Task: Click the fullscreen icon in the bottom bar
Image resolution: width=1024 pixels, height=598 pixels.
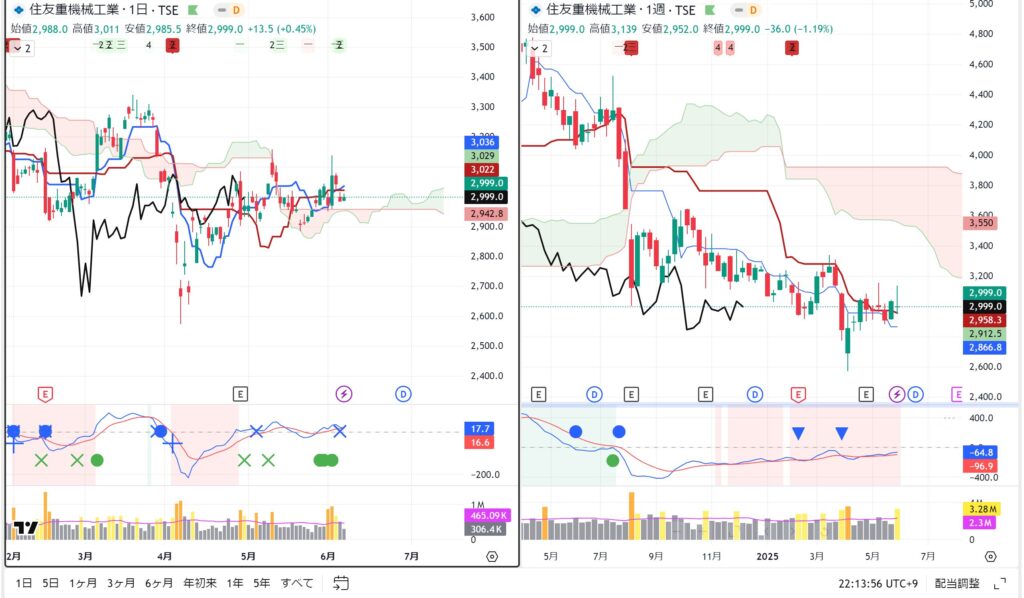Action: click(x=1000, y=584)
